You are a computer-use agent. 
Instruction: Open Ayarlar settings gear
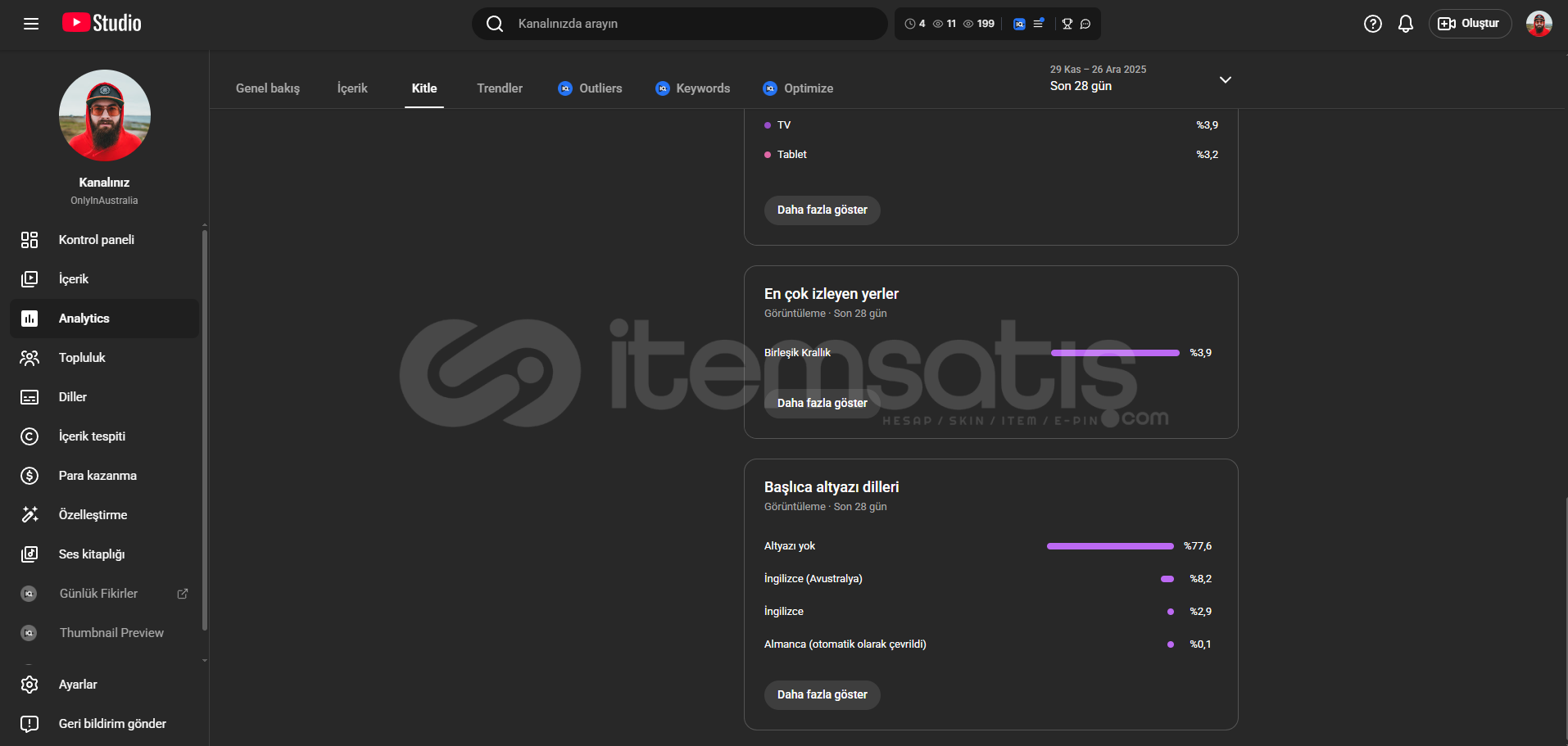78,685
